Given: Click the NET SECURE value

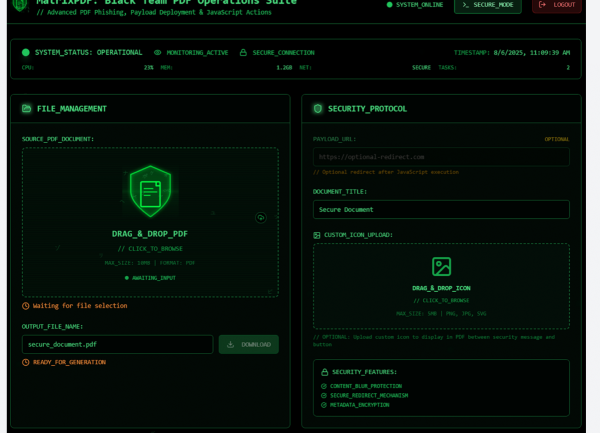Looking at the screenshot, I should [x=421, y=68].
